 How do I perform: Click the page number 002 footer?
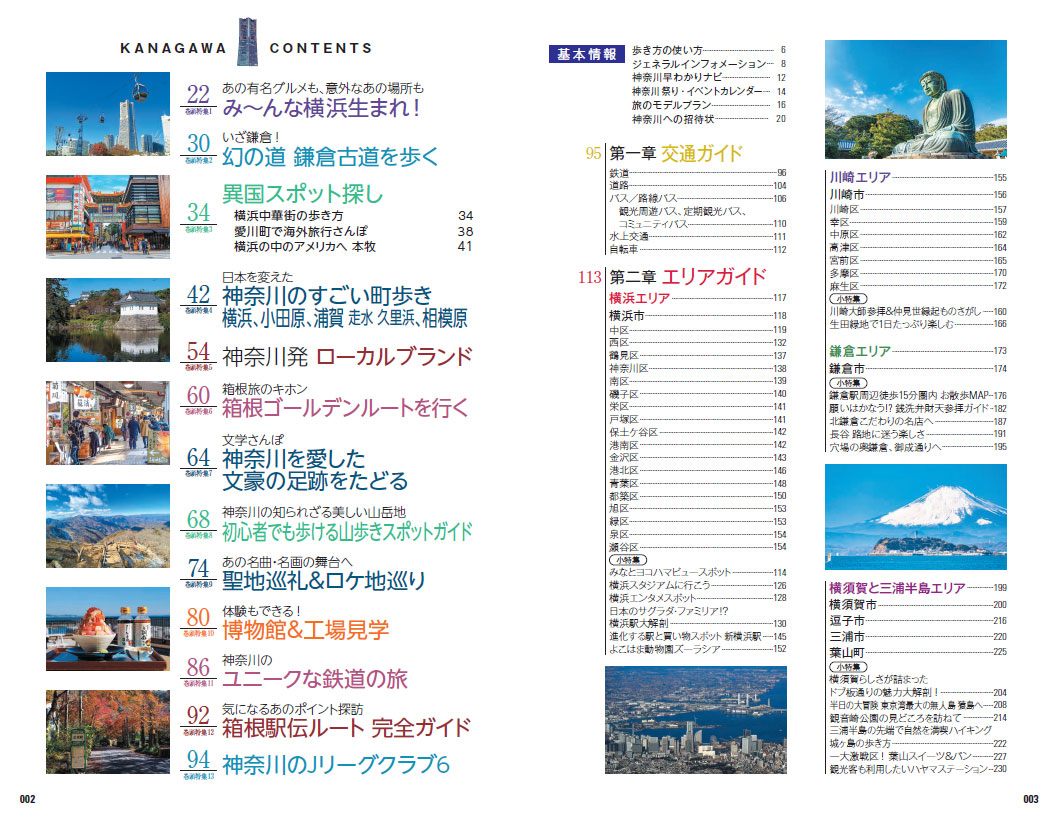click(x=27, y=798)
